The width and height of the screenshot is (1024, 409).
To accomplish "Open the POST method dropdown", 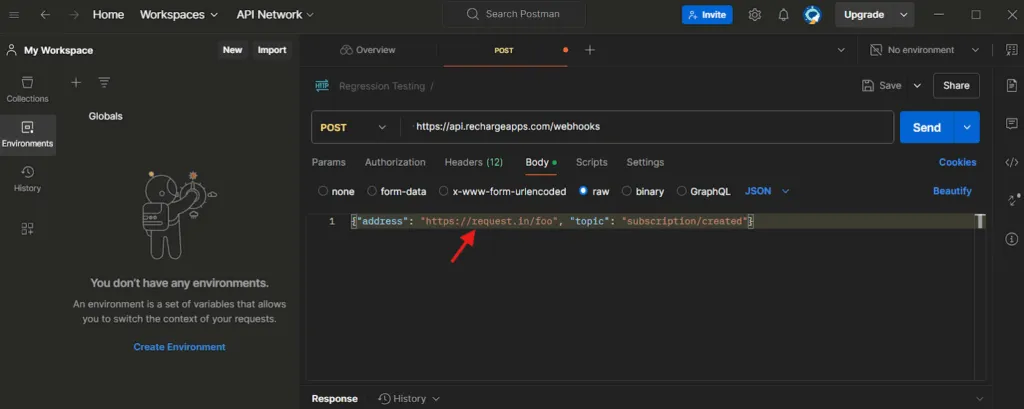I will 354,127.
